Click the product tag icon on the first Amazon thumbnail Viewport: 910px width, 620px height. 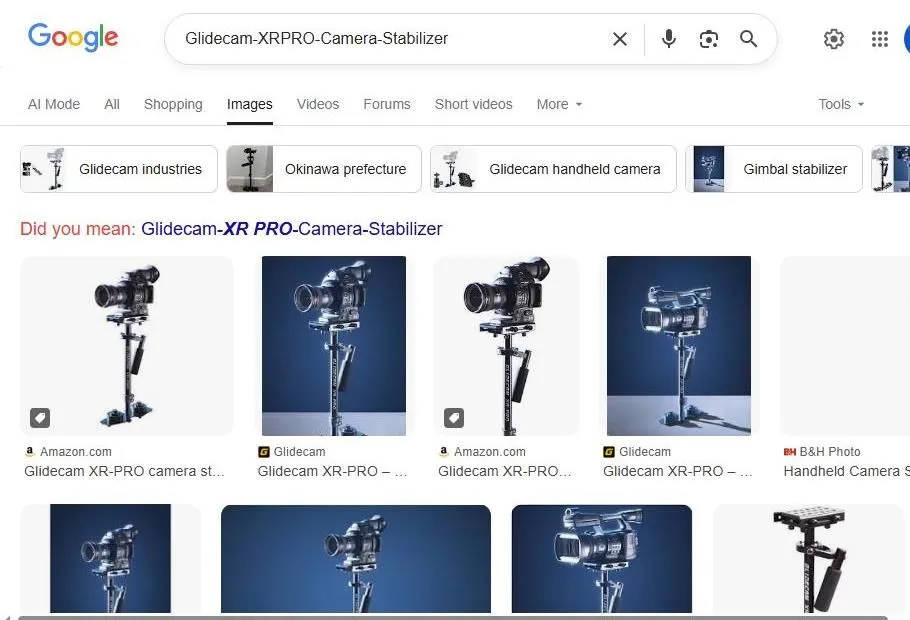pyautogui.click(x=40, y=417)
